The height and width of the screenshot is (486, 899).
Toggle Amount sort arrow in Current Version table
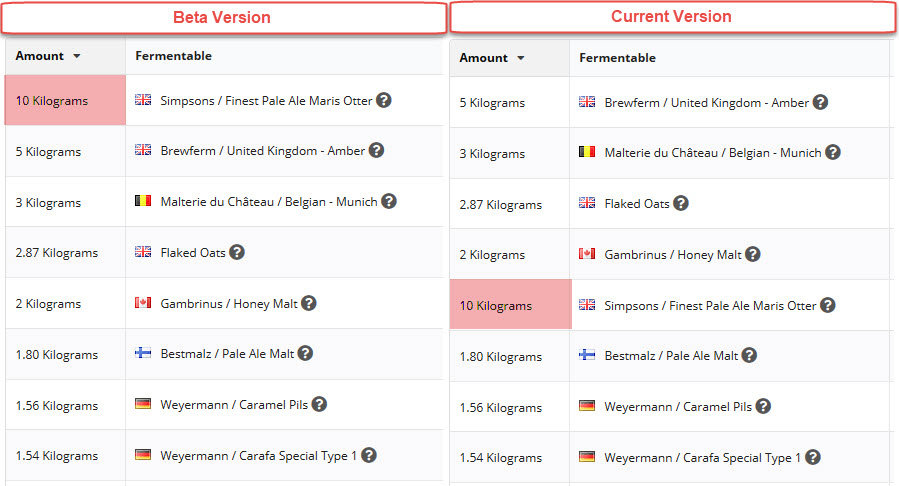[521, 58]
